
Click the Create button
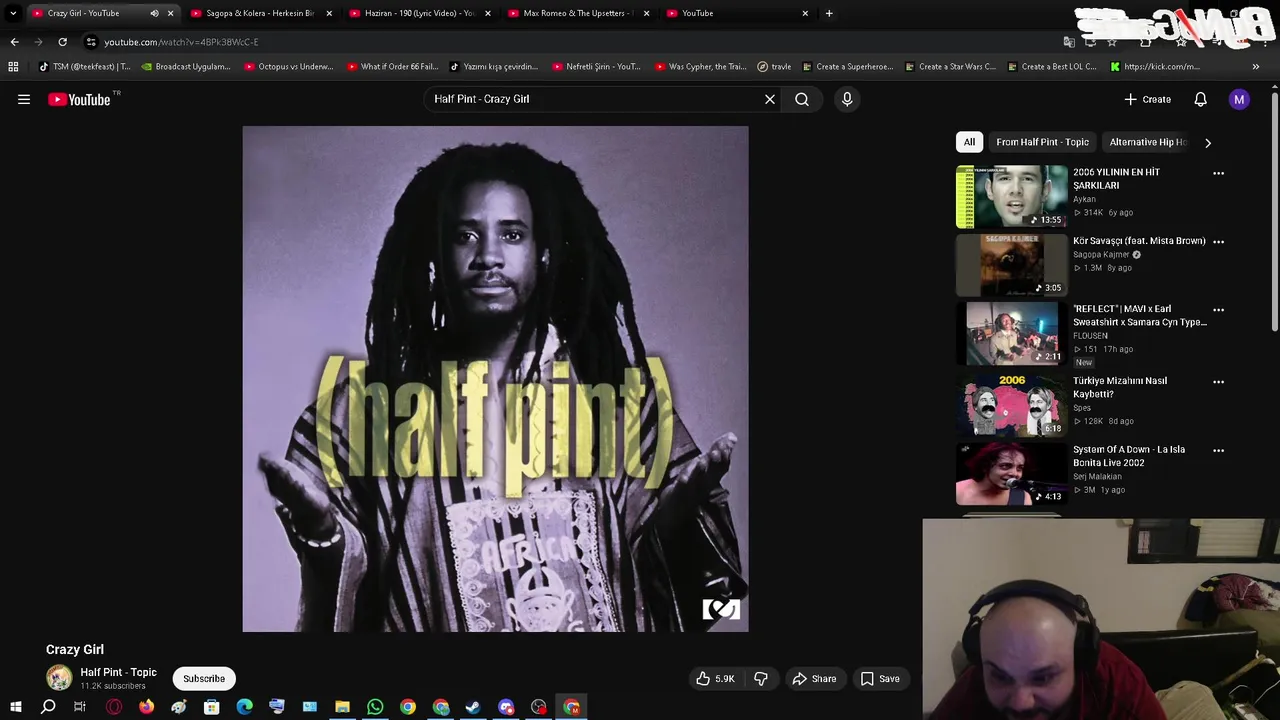click(x=1148, y=99)
